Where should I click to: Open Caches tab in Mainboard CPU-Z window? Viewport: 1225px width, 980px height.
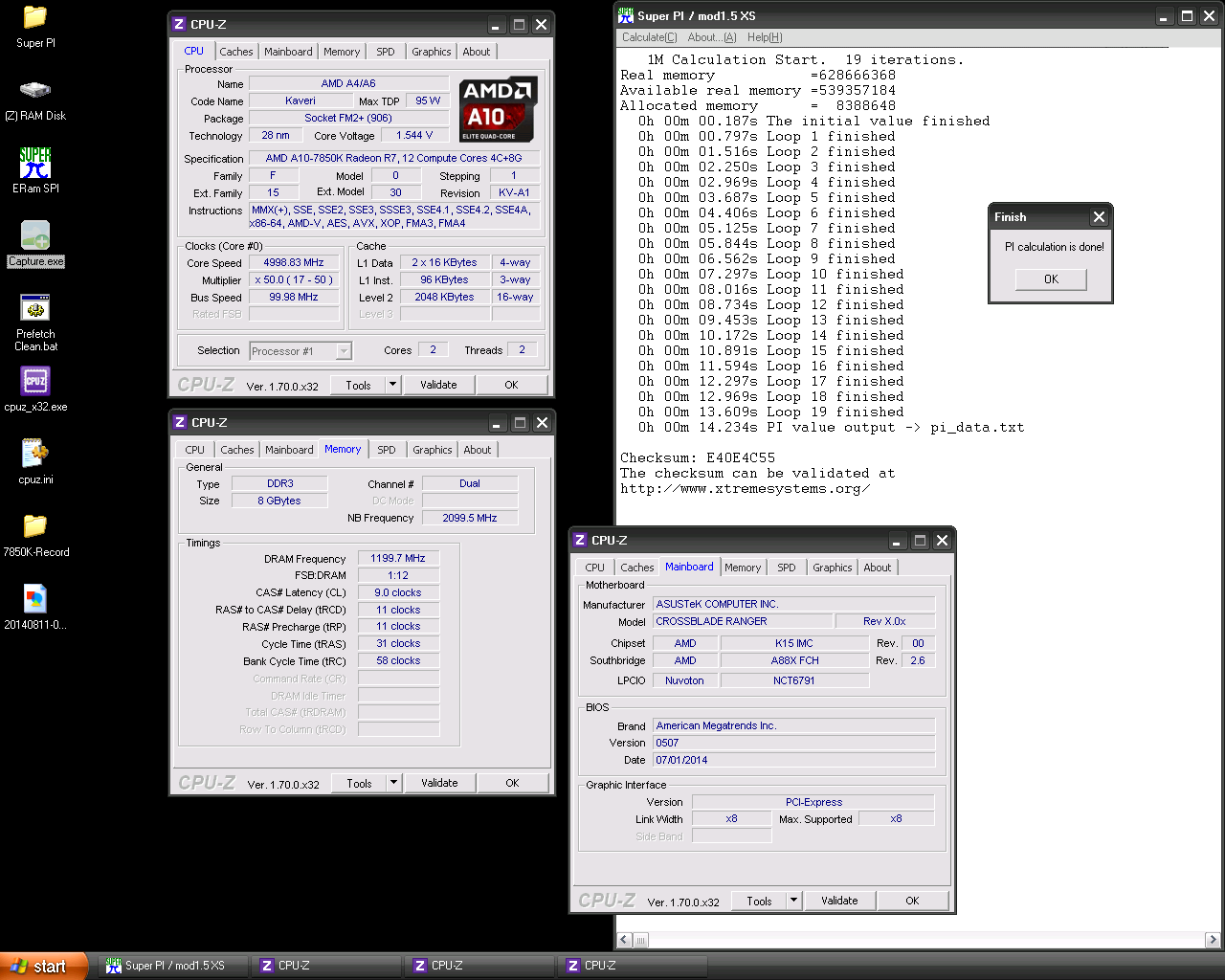coord(637,568)
